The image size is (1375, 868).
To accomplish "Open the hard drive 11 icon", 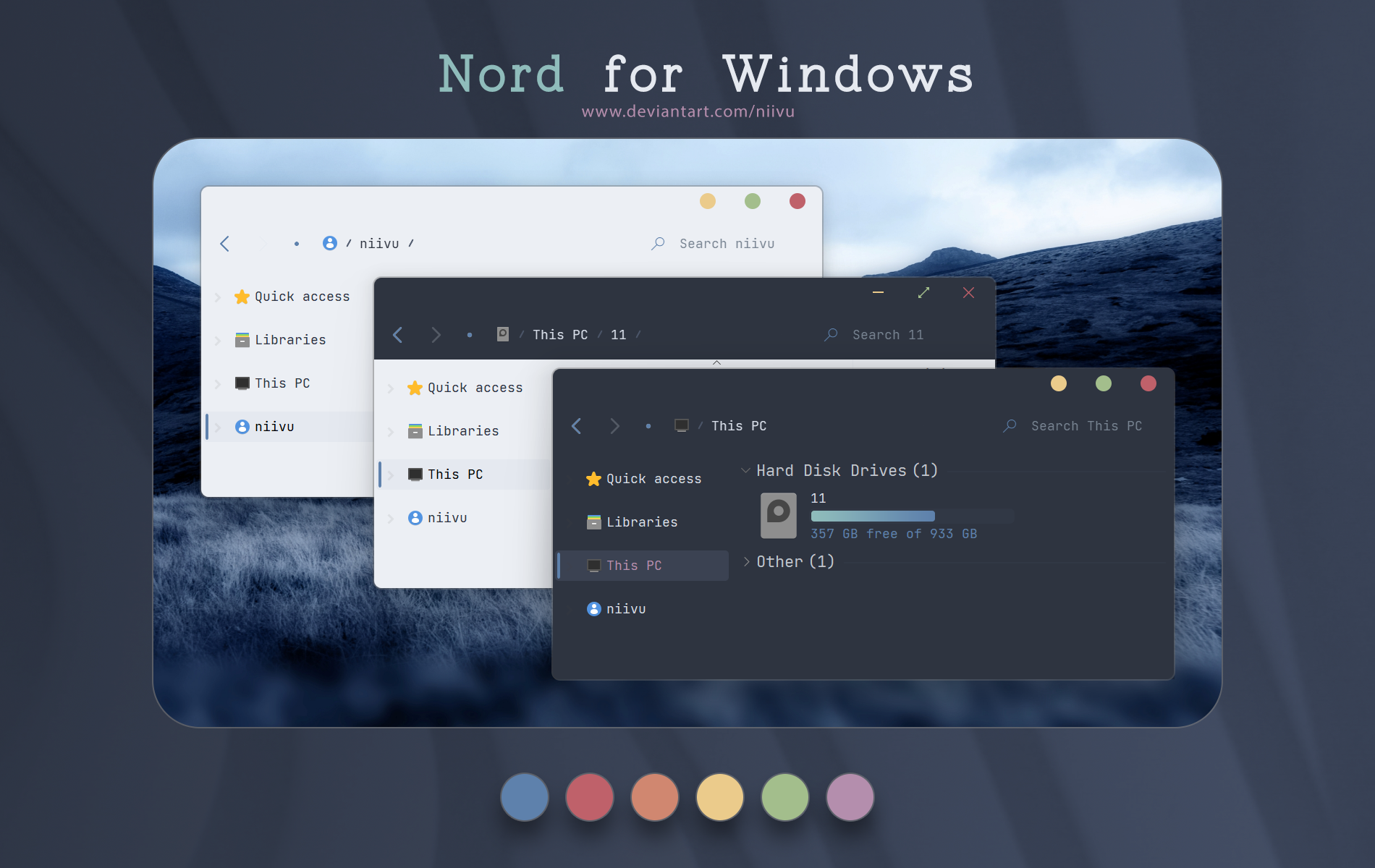I will point(779,516).
